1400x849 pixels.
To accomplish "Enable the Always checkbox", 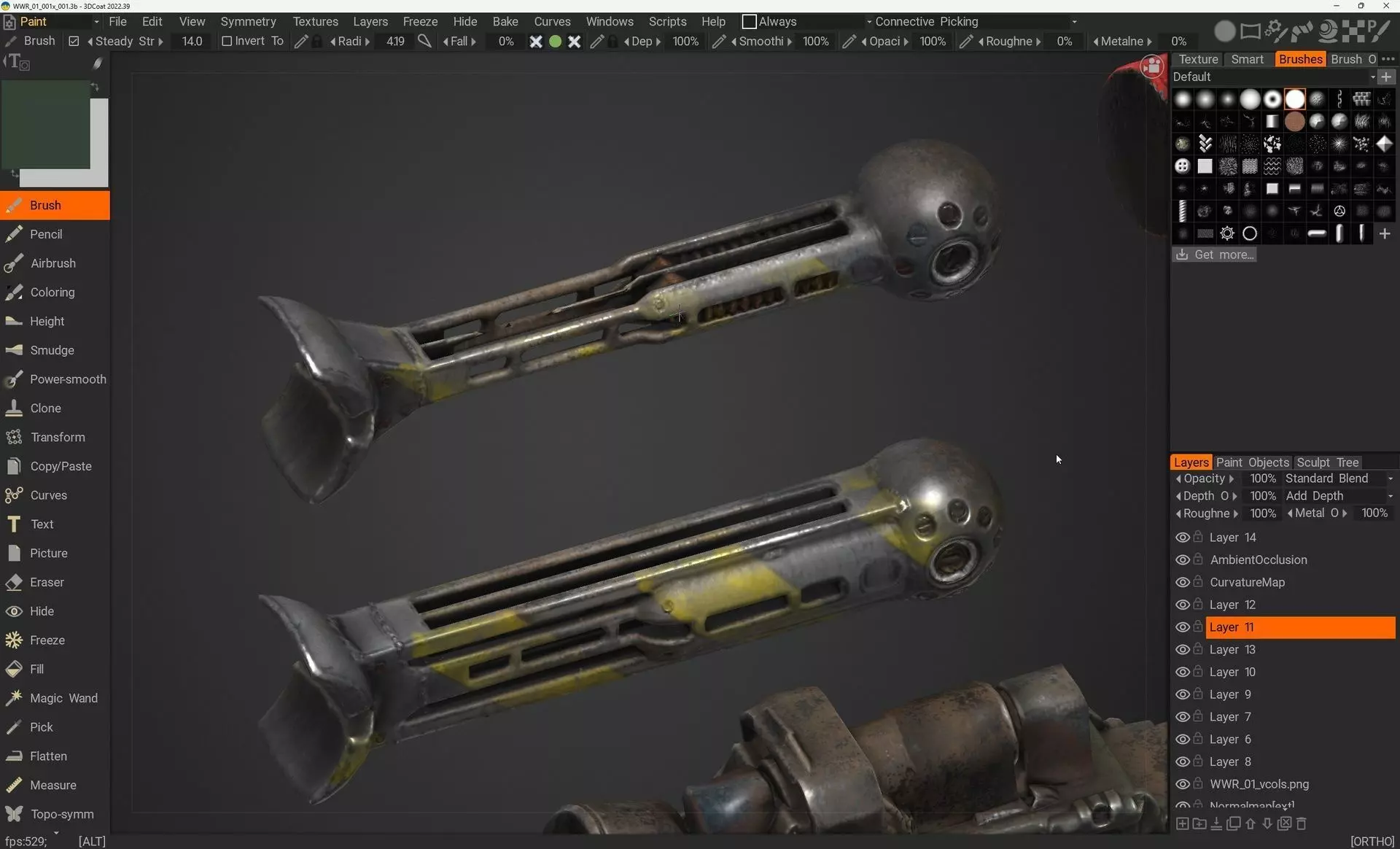I will point(749,22).
